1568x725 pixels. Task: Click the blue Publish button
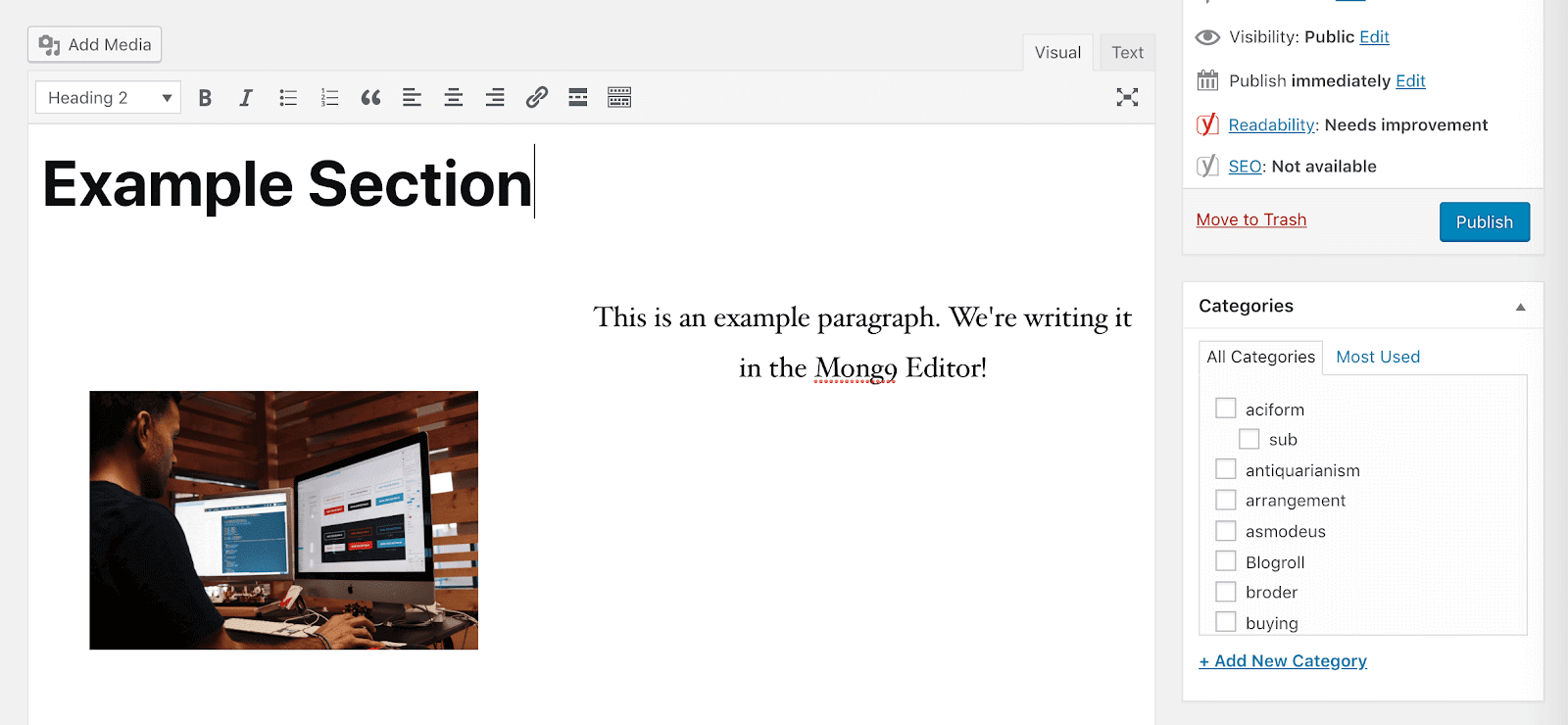[1485, 222]
